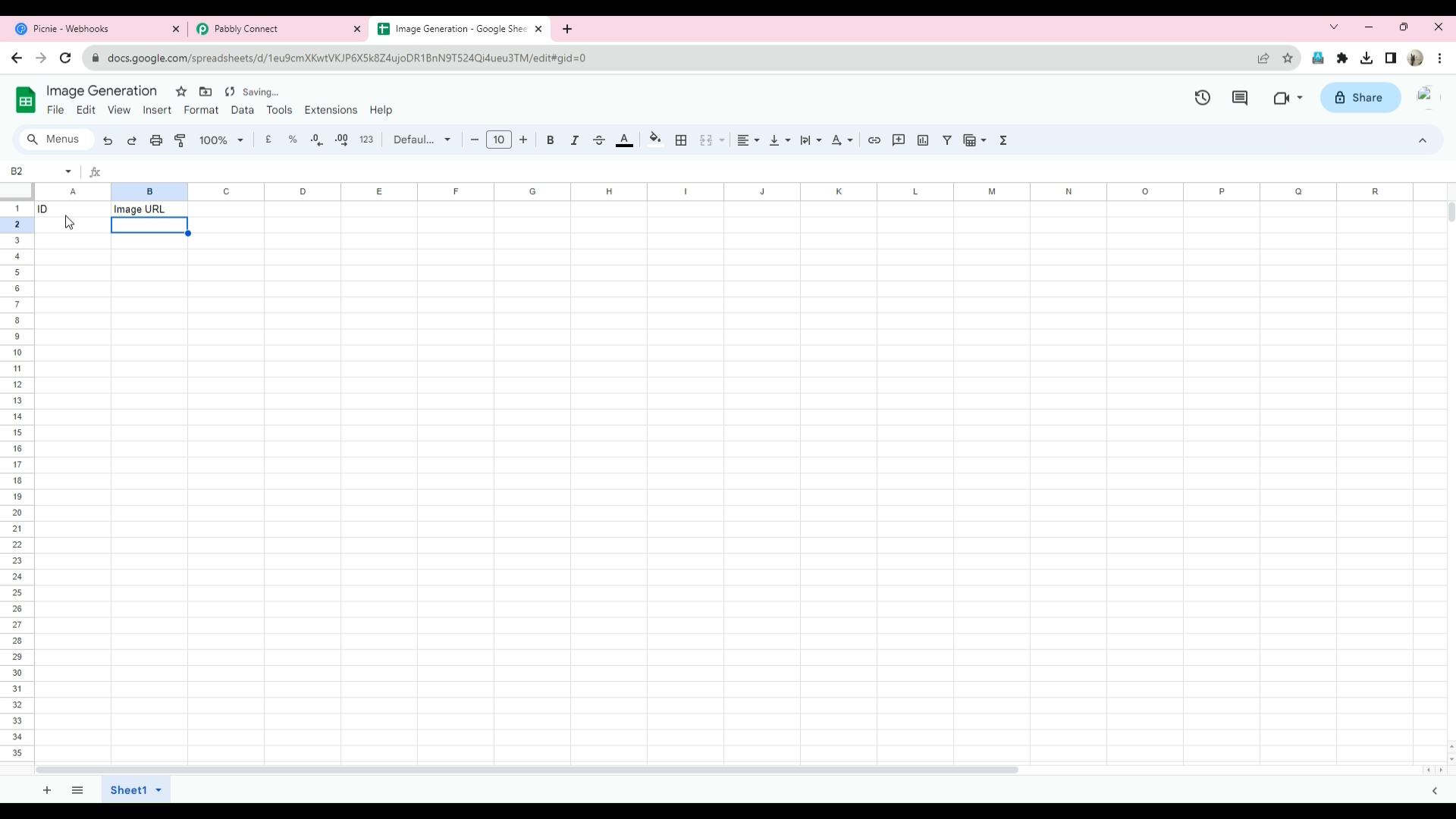This screenshot has width=1456, height=819.
Task: Open the functions sigma icon
Action: [1003, 140]
